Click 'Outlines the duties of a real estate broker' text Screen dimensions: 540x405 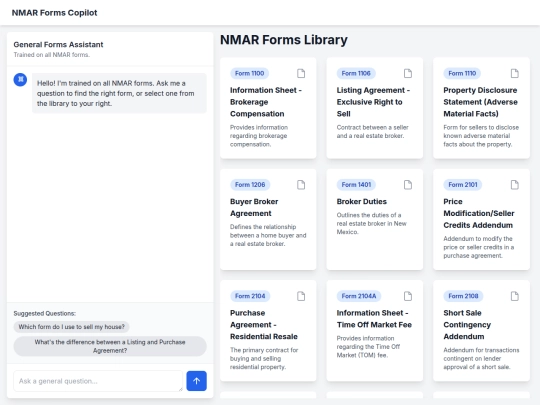(372, 224)
